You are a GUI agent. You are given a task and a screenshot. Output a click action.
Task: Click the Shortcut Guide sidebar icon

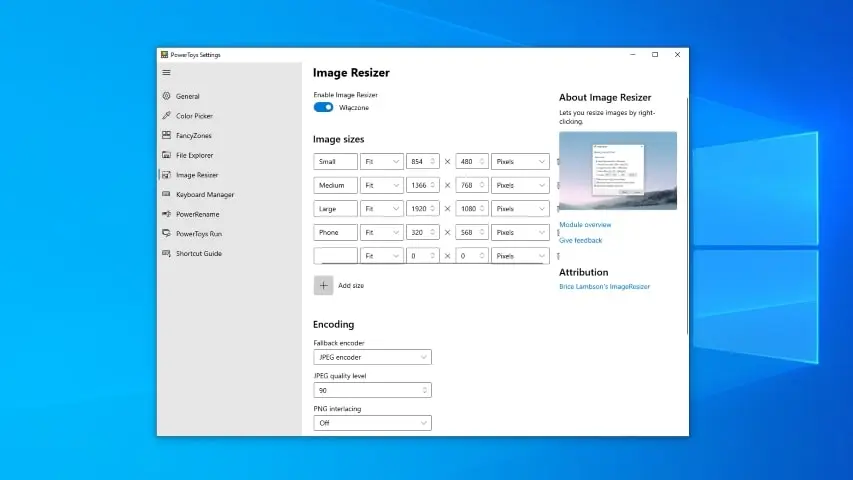tap(166, 253)
